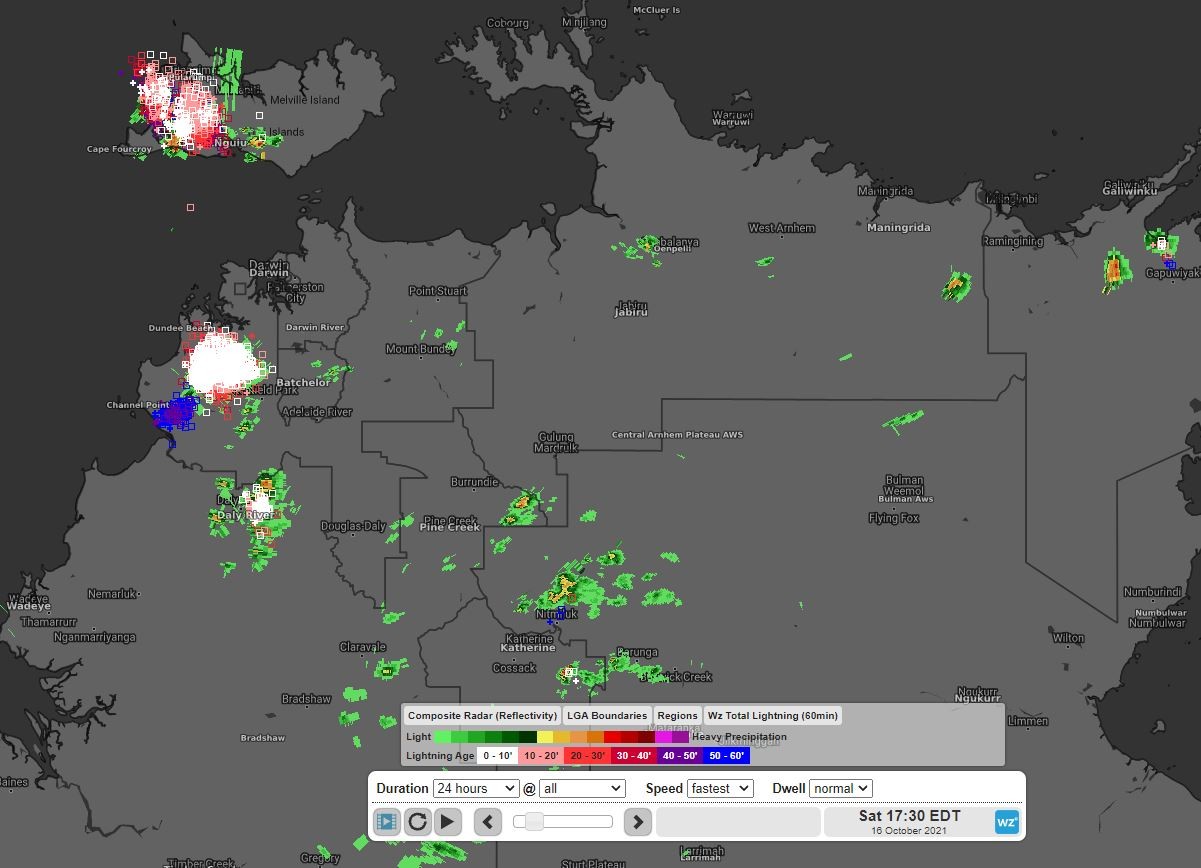Click the Katherine town label on map
The height and width of the screenshot is (868, 1201).
529,648
